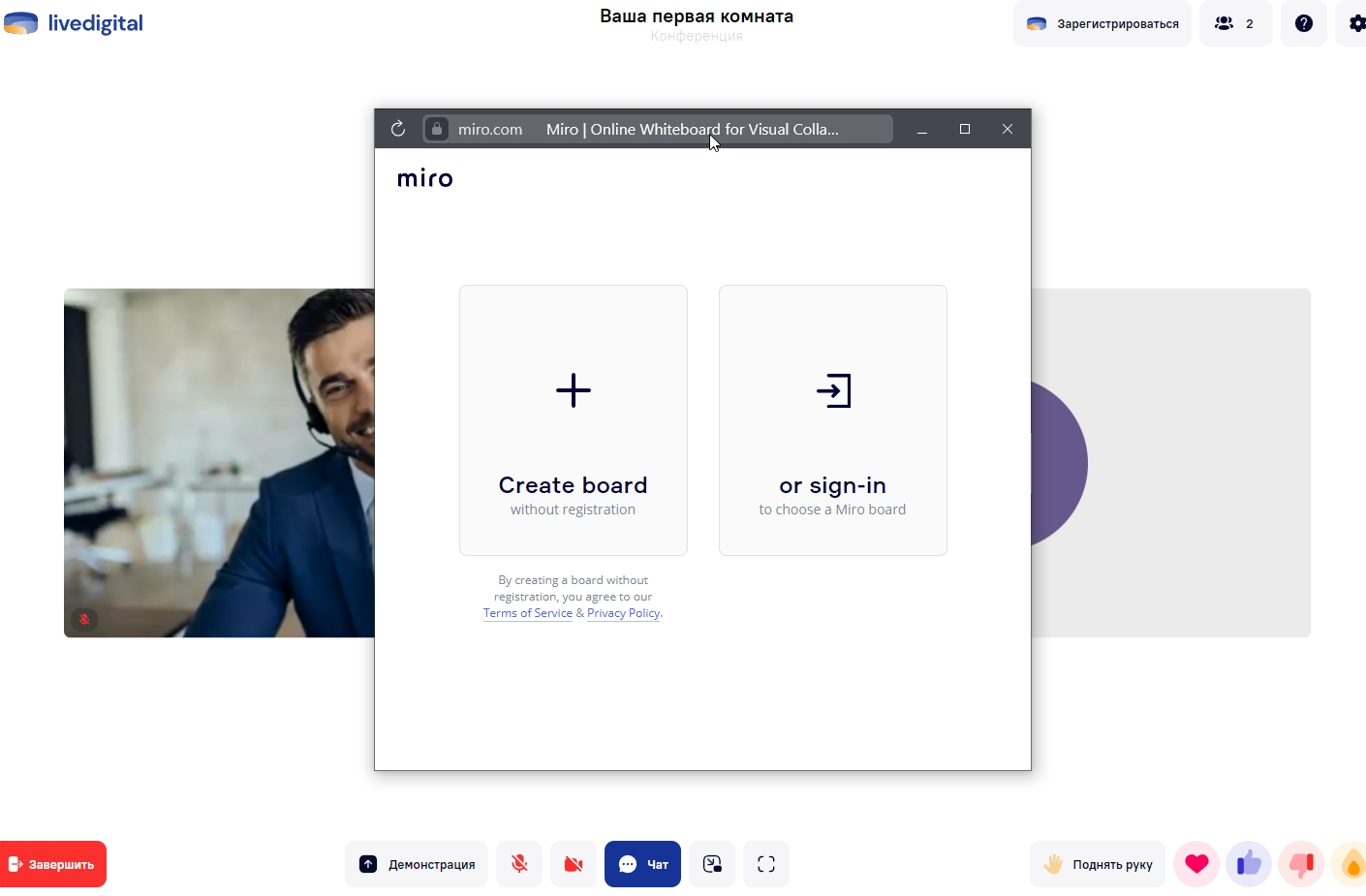Screen dimensions: 1366x896
Task: Open the Чат panel
Action: pyautogui.click(x=642, y=864)
